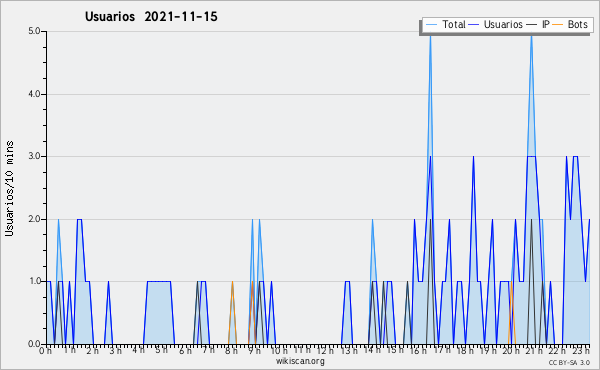Screen dimensions: 600x370
Task: Click the chart title Usuarios 2021-11-15
Action: click(151, 17)
